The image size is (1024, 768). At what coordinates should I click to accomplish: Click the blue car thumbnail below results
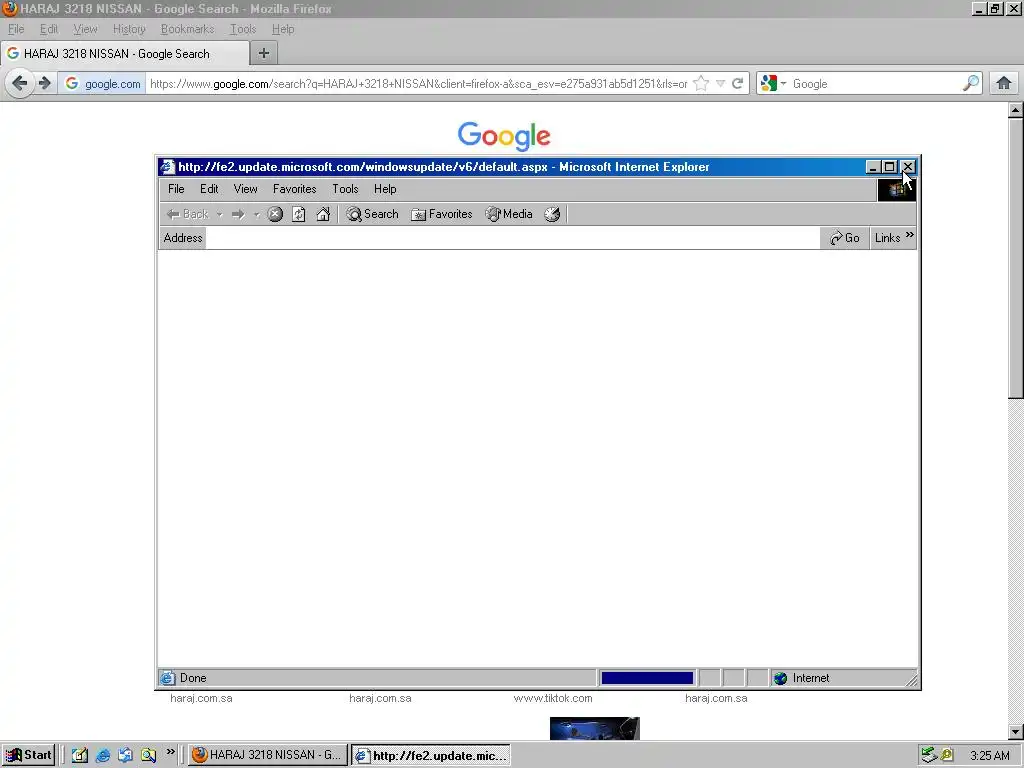tap(594, 728)
